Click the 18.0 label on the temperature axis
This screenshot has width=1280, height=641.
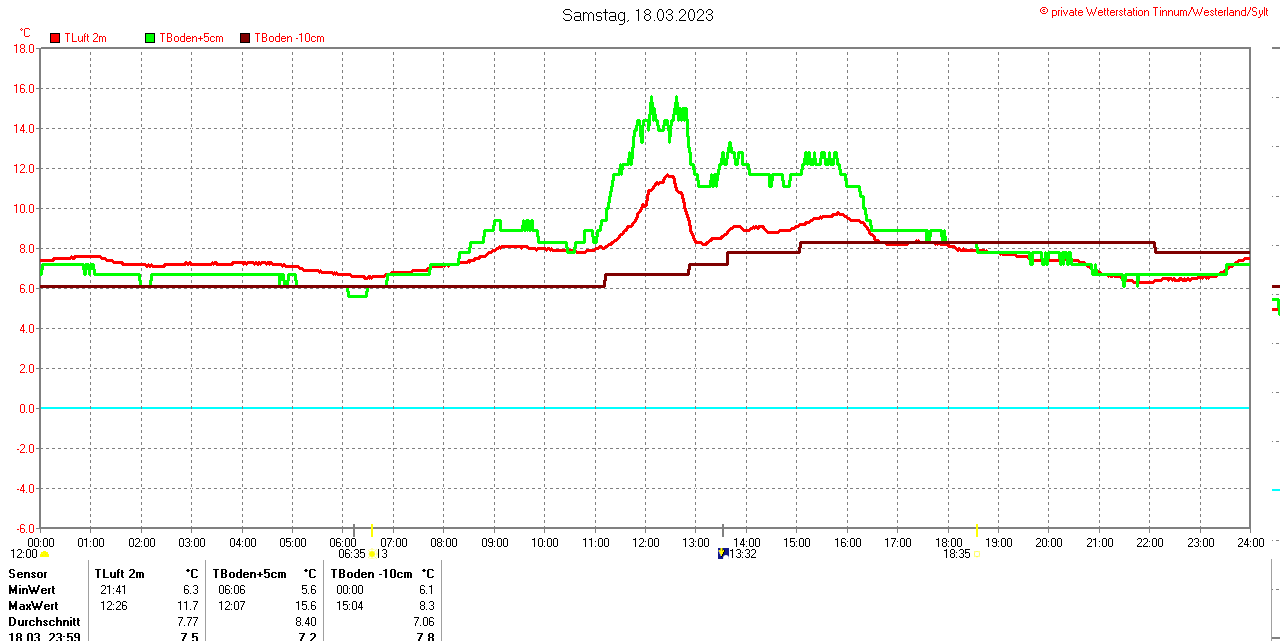22,48
